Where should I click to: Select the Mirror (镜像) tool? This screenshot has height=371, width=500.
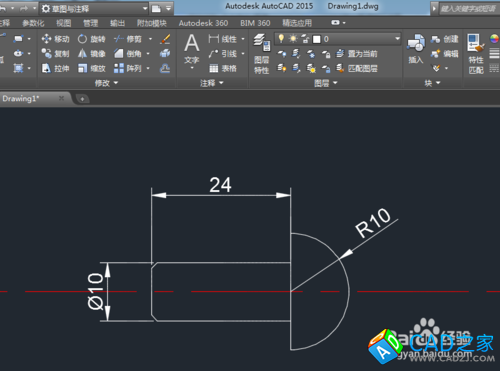(92, 54)
